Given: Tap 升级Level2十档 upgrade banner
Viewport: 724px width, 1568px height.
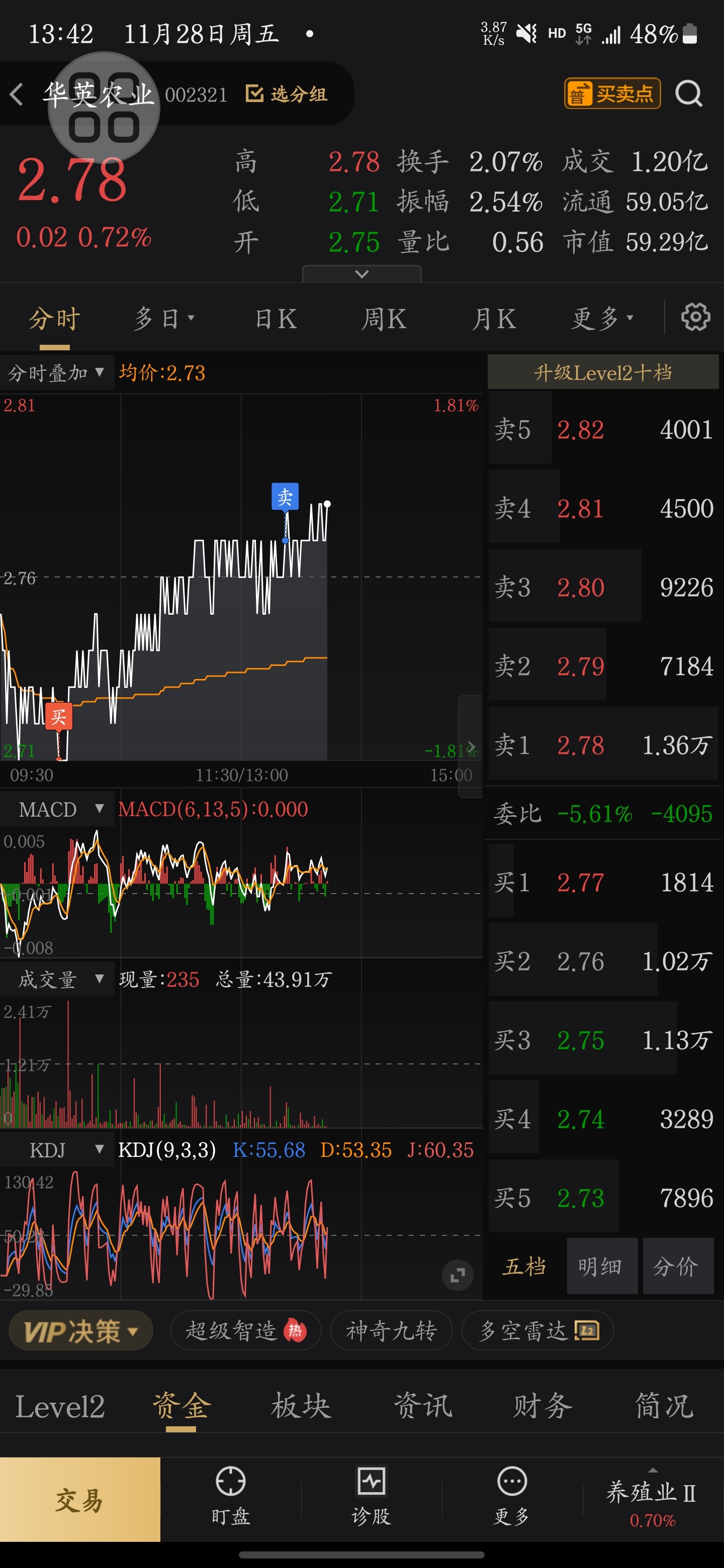Looking at the screenshot, I should click(x=603, y=372).
